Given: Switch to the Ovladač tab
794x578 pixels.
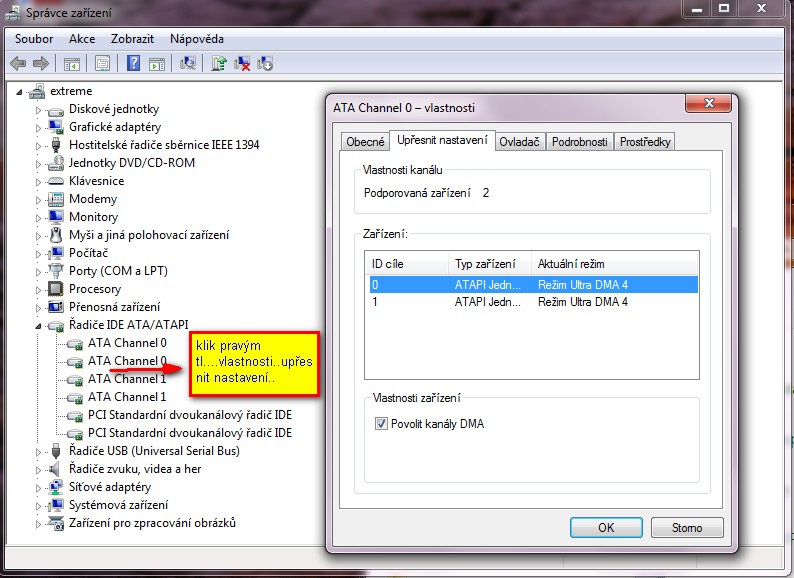Looking at the screenshot, I should [x=519, y=142].
